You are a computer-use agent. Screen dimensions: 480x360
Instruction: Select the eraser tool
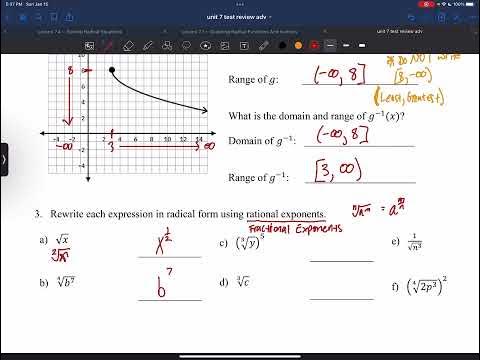click(x=128, y=46)
